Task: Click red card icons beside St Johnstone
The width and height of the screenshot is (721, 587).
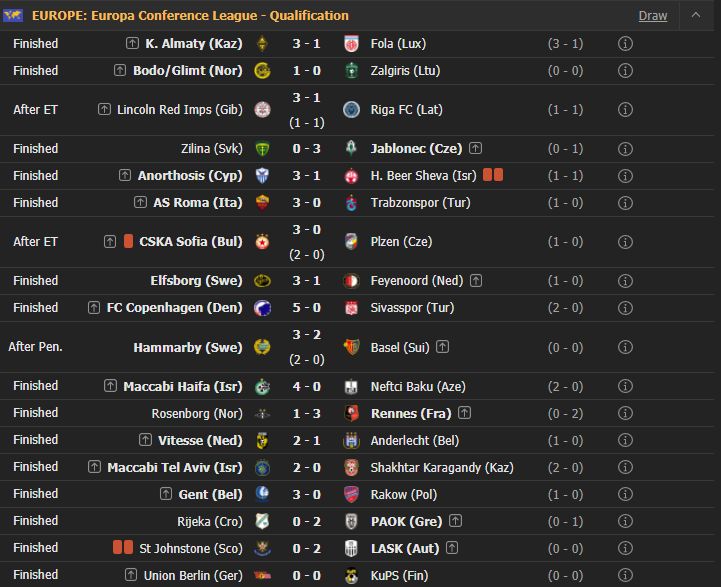Action: tap(123, 547)
